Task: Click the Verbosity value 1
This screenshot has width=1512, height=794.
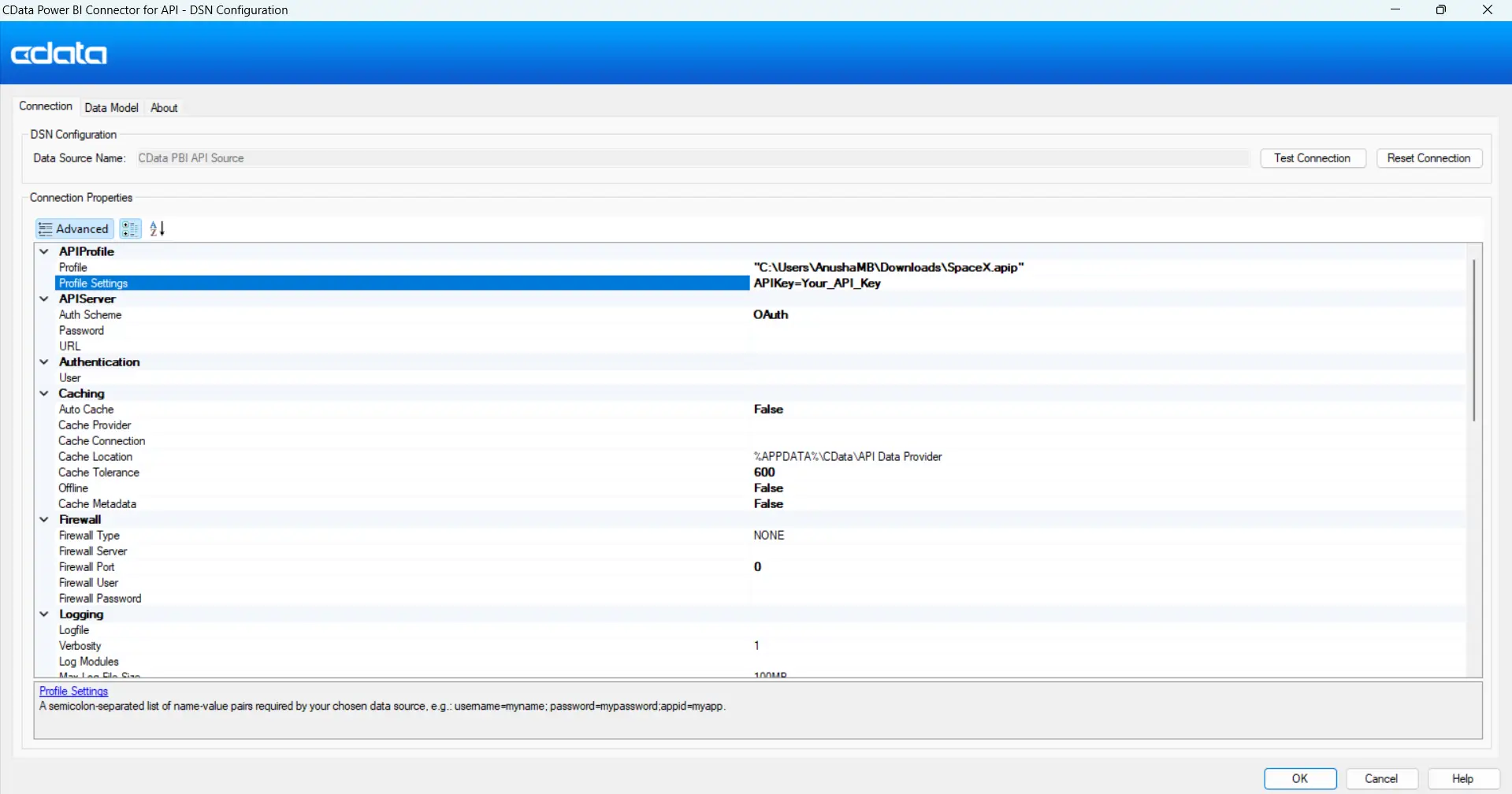Action: point(756,645)
